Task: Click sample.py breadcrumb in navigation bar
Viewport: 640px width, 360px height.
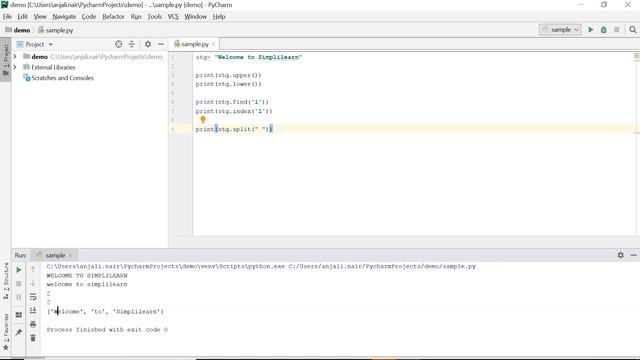Action: [x=56, y=30]
